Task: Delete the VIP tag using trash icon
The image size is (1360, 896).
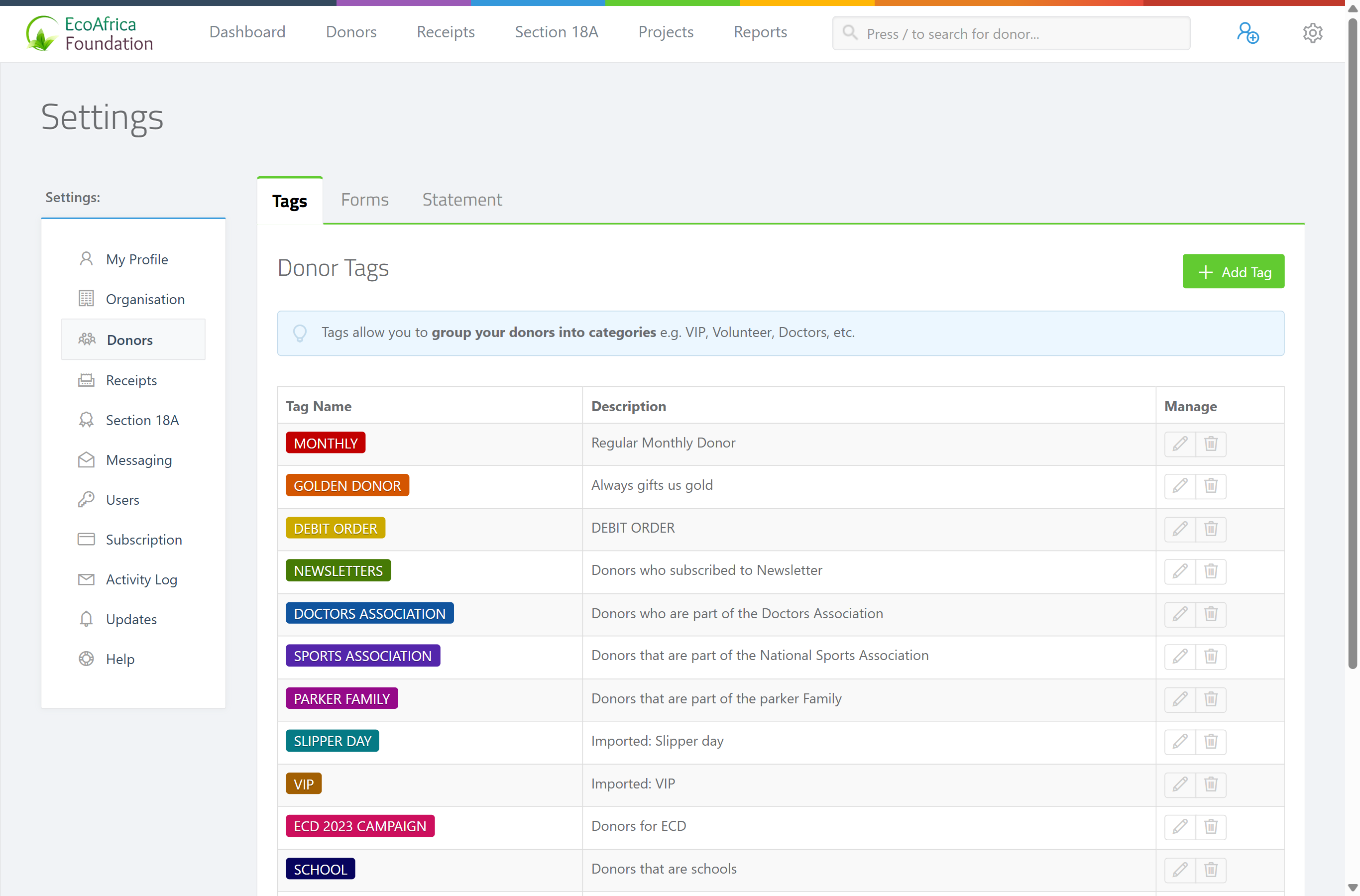Action: pyautogui.click(x=1210, y=784)
